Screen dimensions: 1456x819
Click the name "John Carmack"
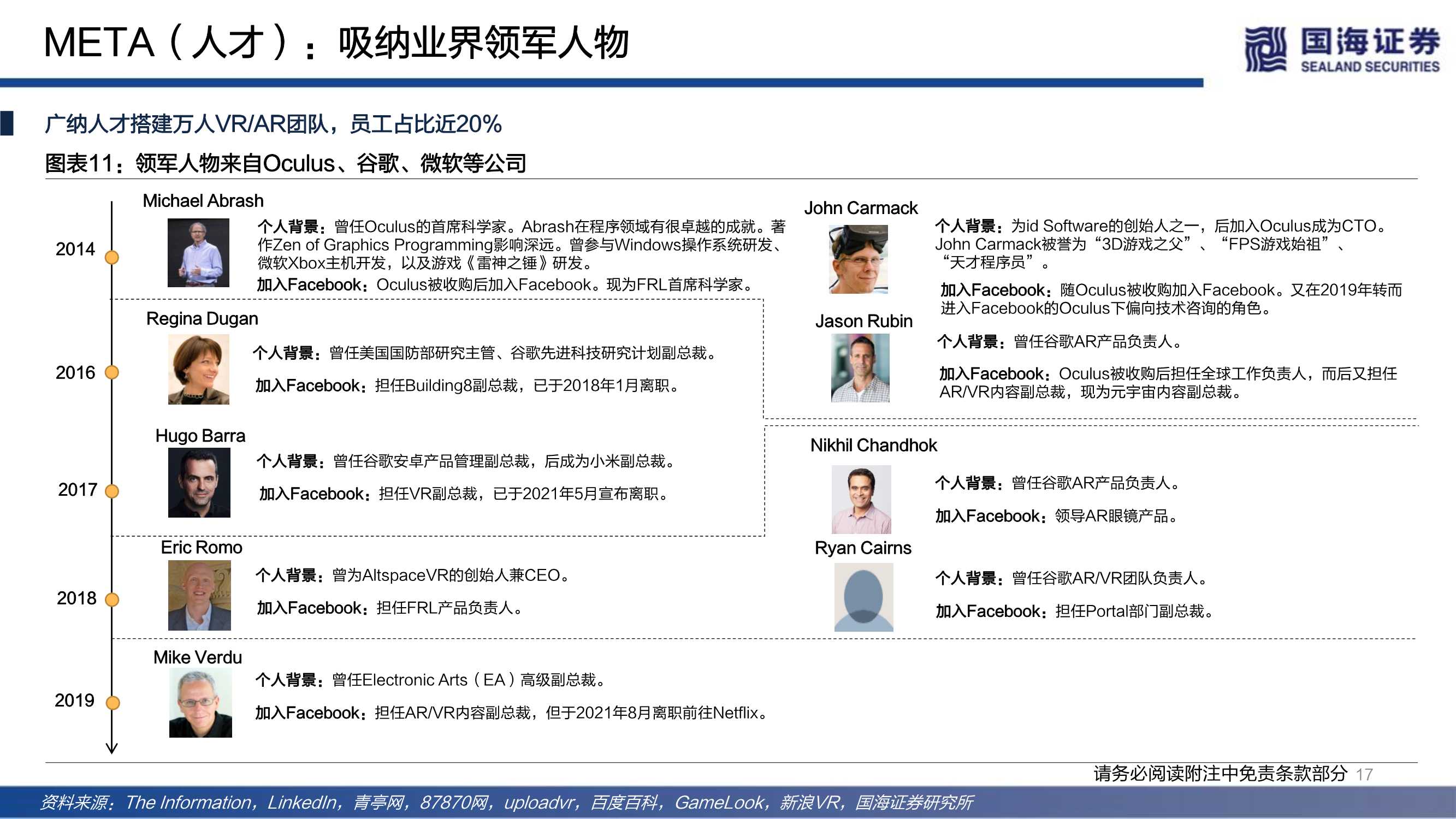point(860,208)
